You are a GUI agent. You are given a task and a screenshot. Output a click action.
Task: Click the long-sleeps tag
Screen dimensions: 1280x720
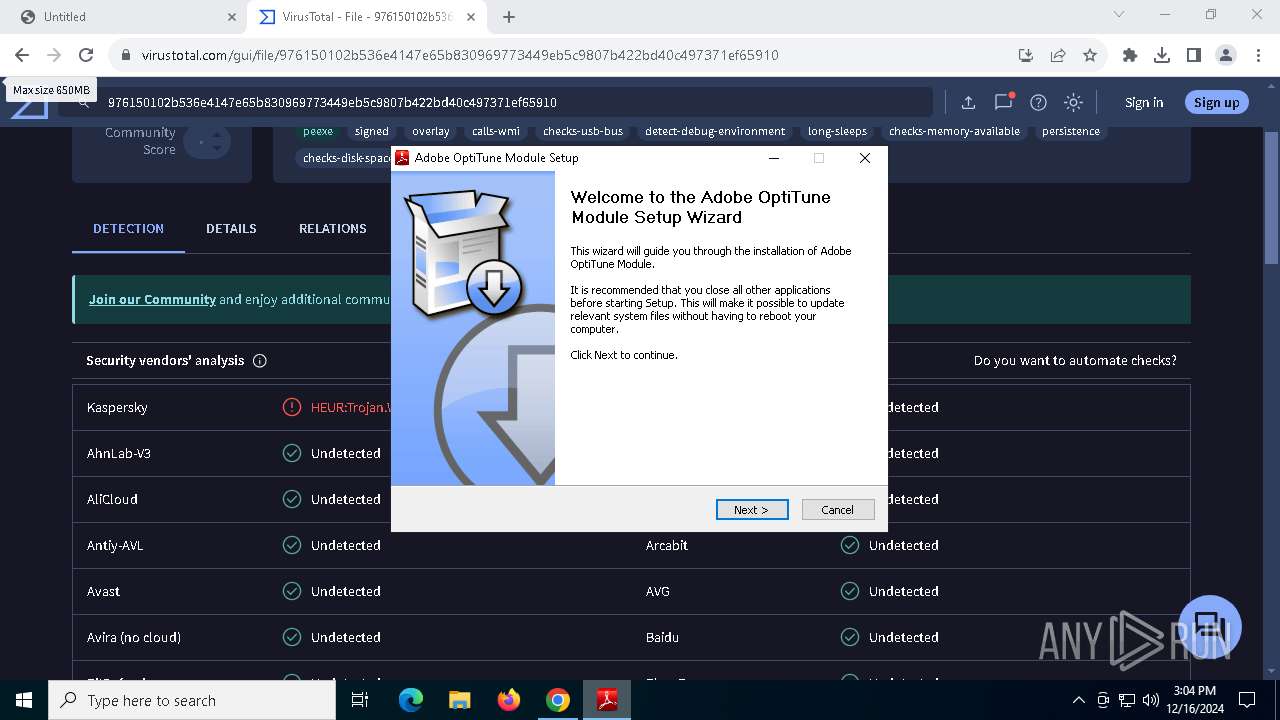[x=837, y=131]
